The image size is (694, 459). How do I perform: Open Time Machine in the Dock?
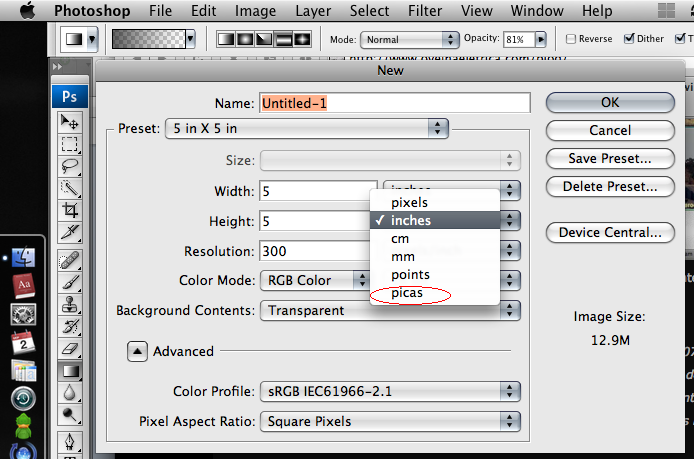pos(23,398)
